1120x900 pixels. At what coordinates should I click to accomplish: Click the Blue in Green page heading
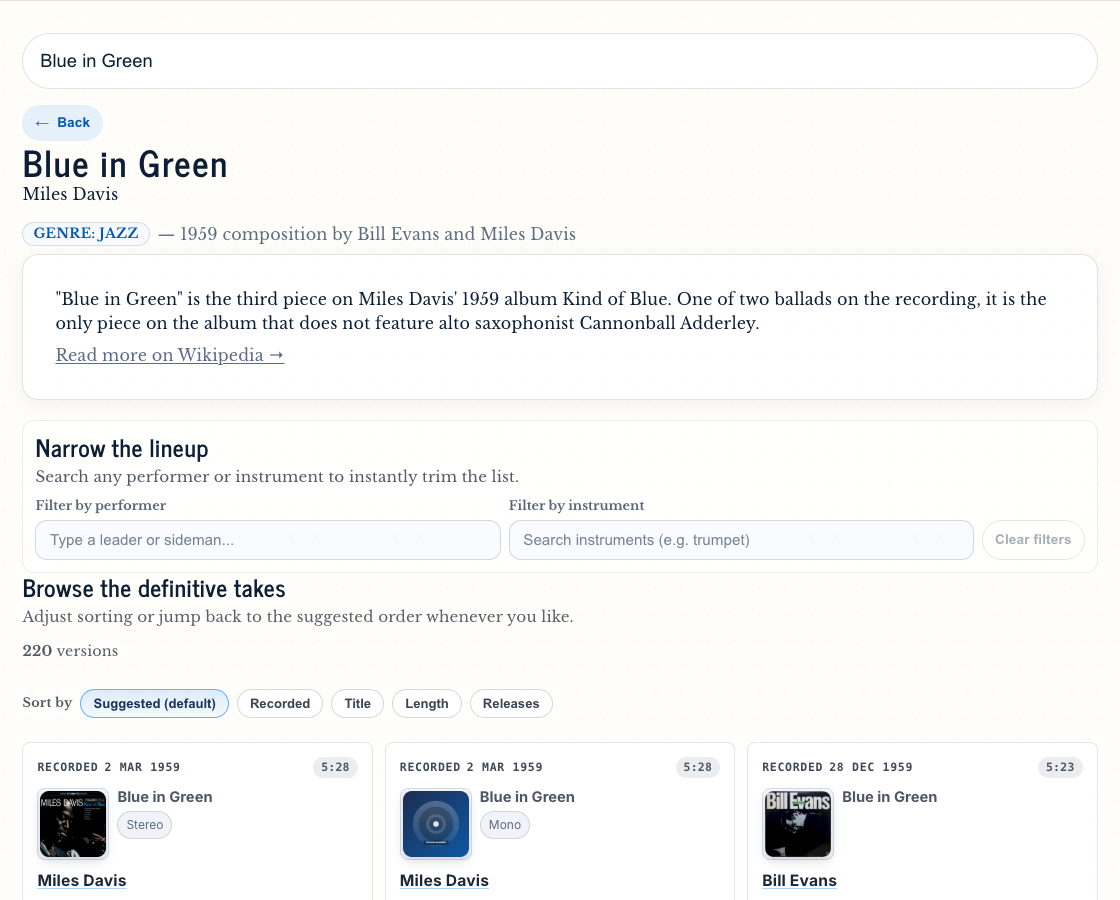125,165
